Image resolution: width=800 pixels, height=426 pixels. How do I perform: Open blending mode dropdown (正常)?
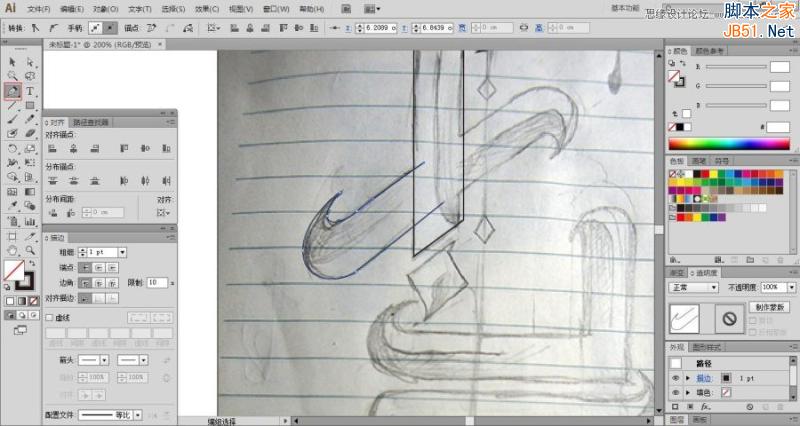coord(694,288)
